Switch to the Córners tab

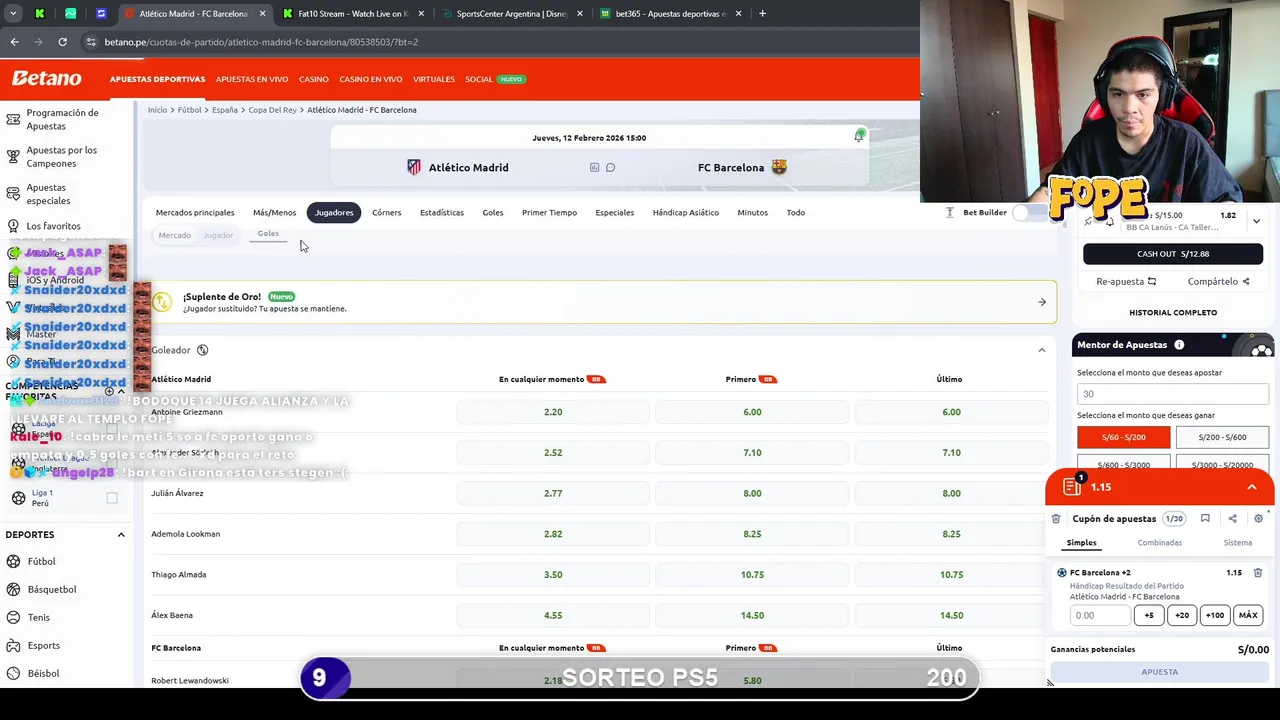pos(386,212)
